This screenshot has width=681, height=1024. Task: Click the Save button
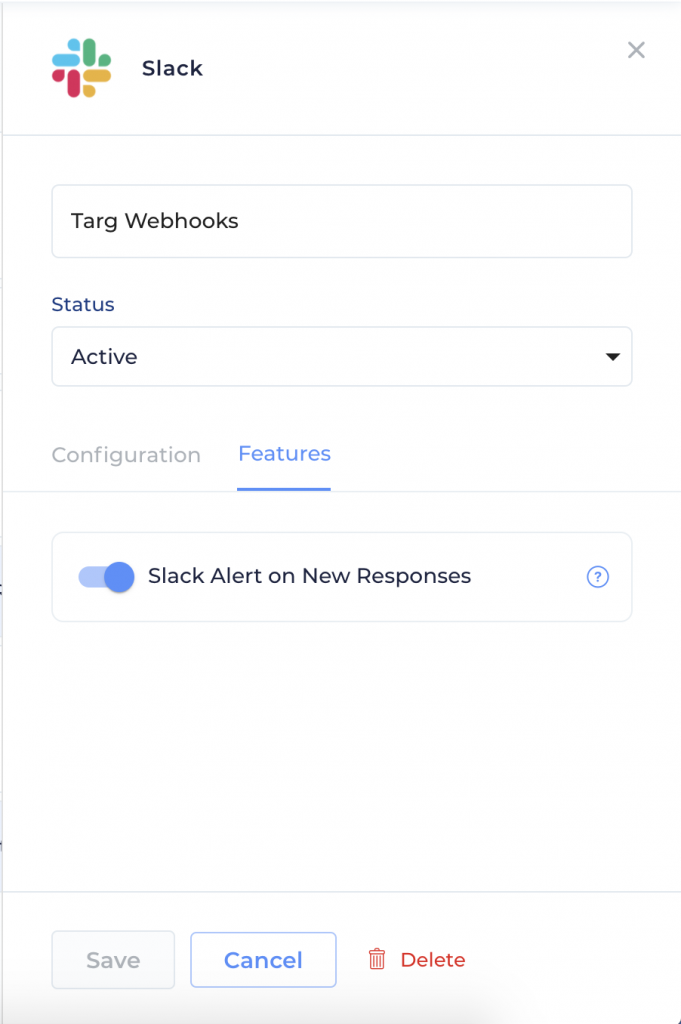[113, 960]
